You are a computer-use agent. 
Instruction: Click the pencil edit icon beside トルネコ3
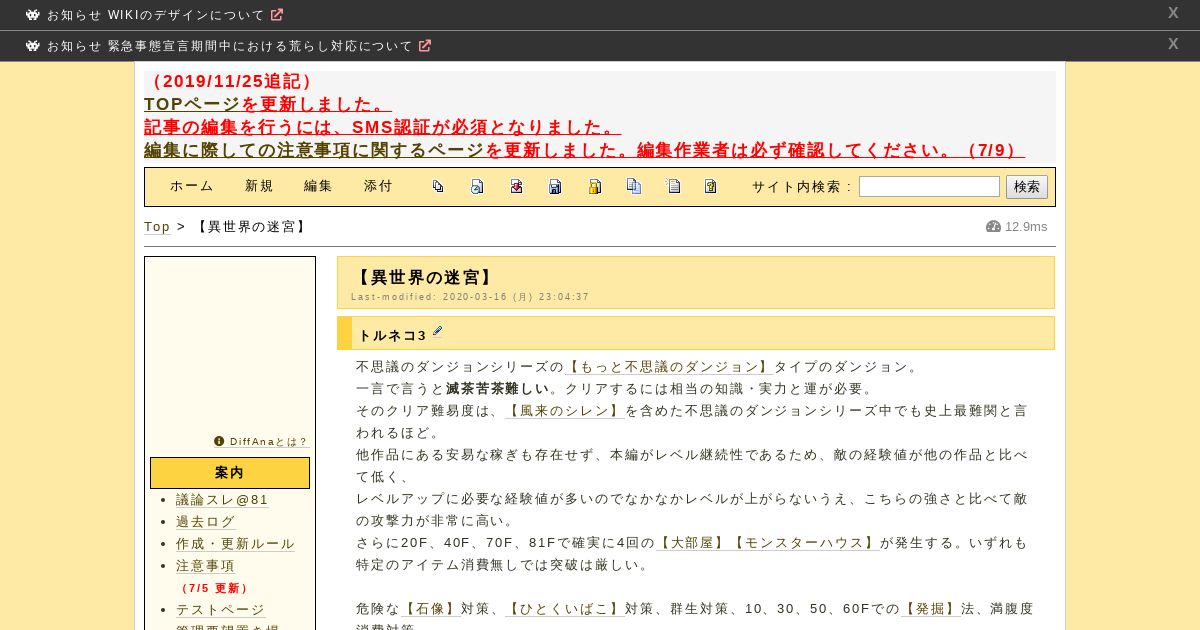click(x=437, y=332)
